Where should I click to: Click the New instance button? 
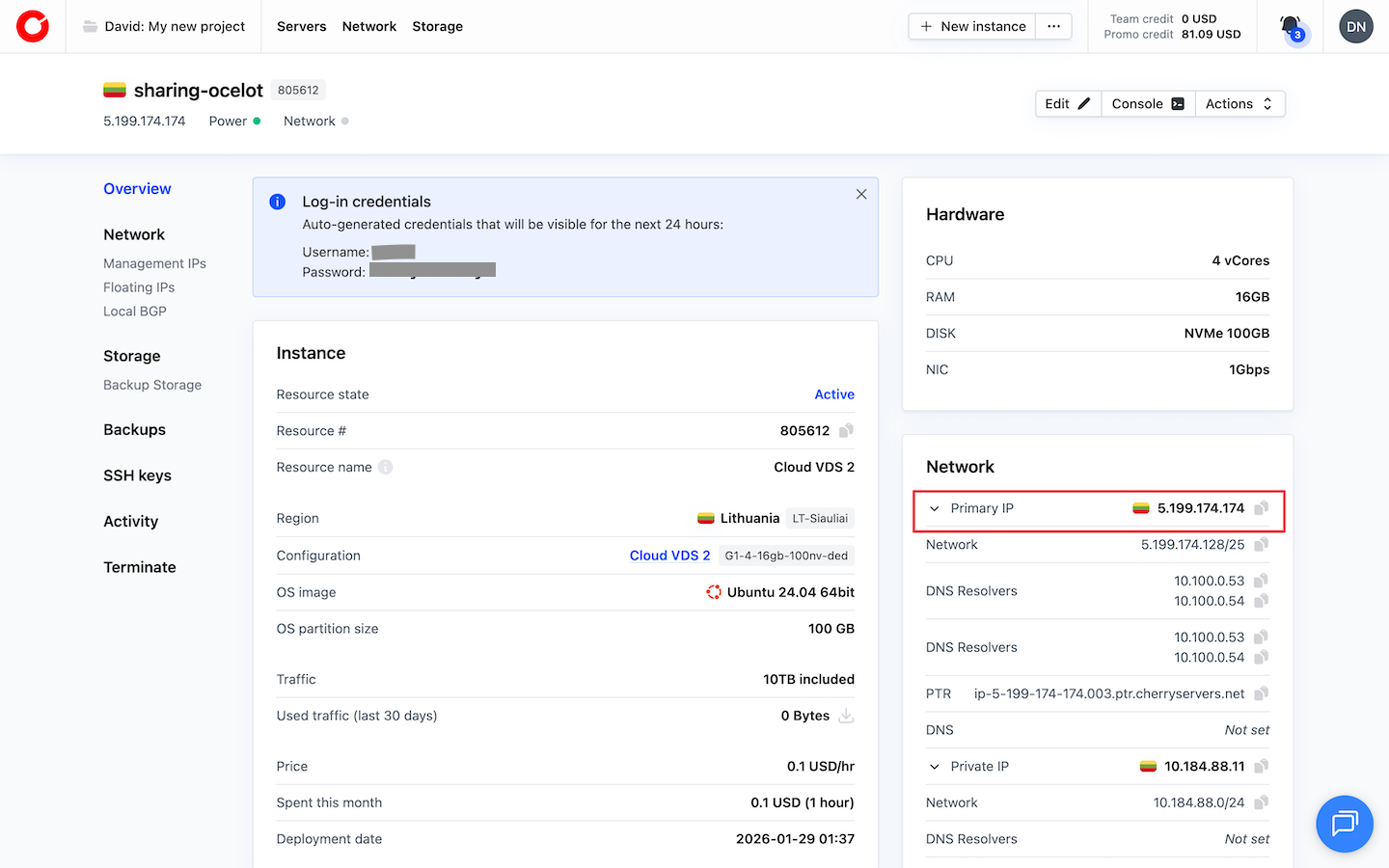point(972,26)
